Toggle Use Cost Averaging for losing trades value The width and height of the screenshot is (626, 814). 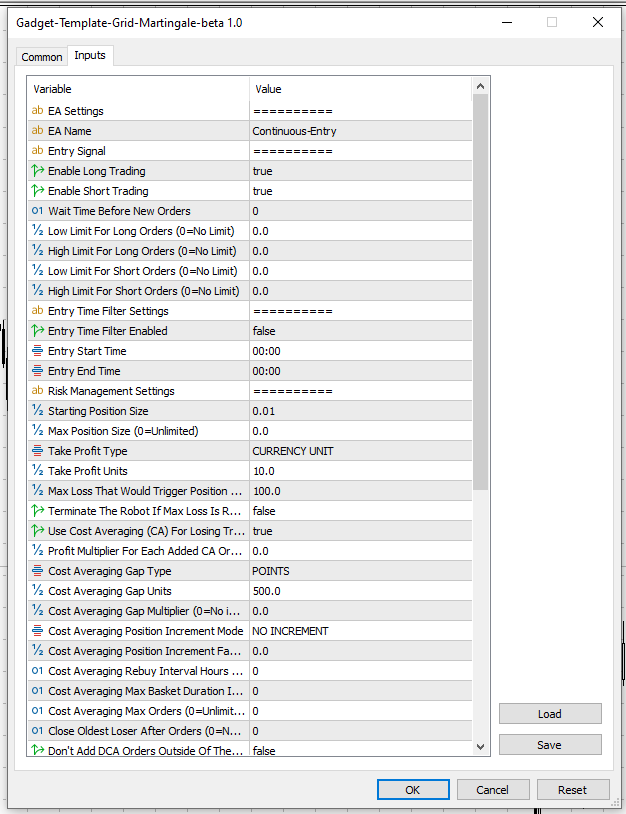coord(360,531)
